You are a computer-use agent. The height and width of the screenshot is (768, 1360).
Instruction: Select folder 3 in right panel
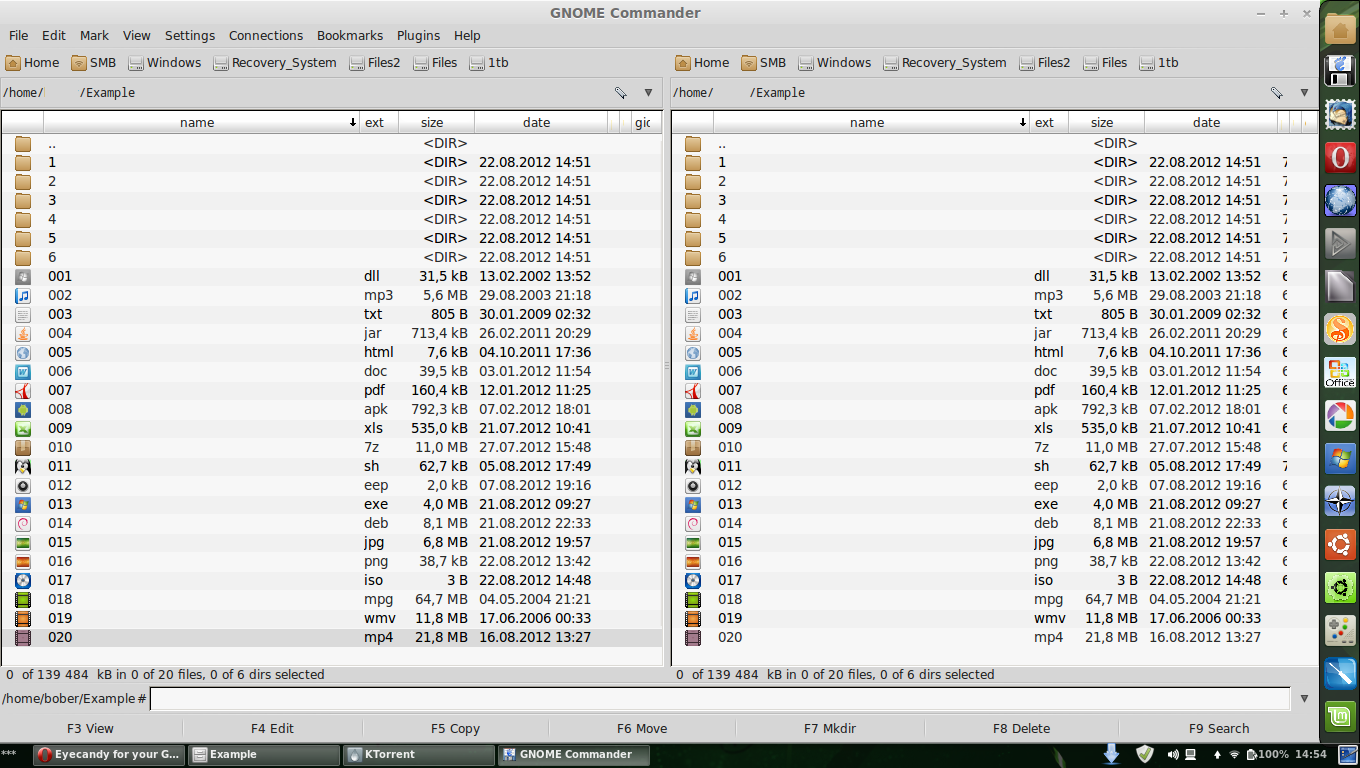click(x=994, y=200)
